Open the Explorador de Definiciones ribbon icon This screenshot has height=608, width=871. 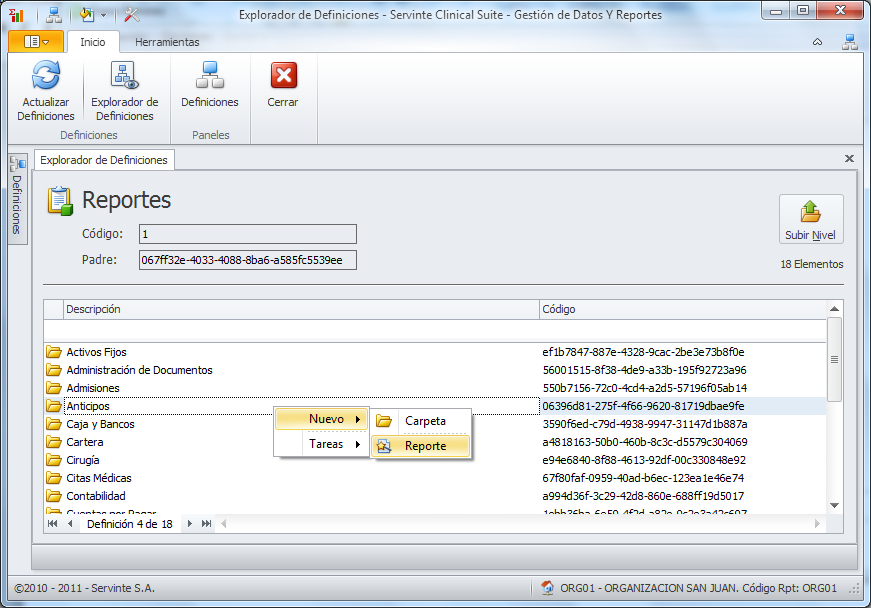point(124,77)
